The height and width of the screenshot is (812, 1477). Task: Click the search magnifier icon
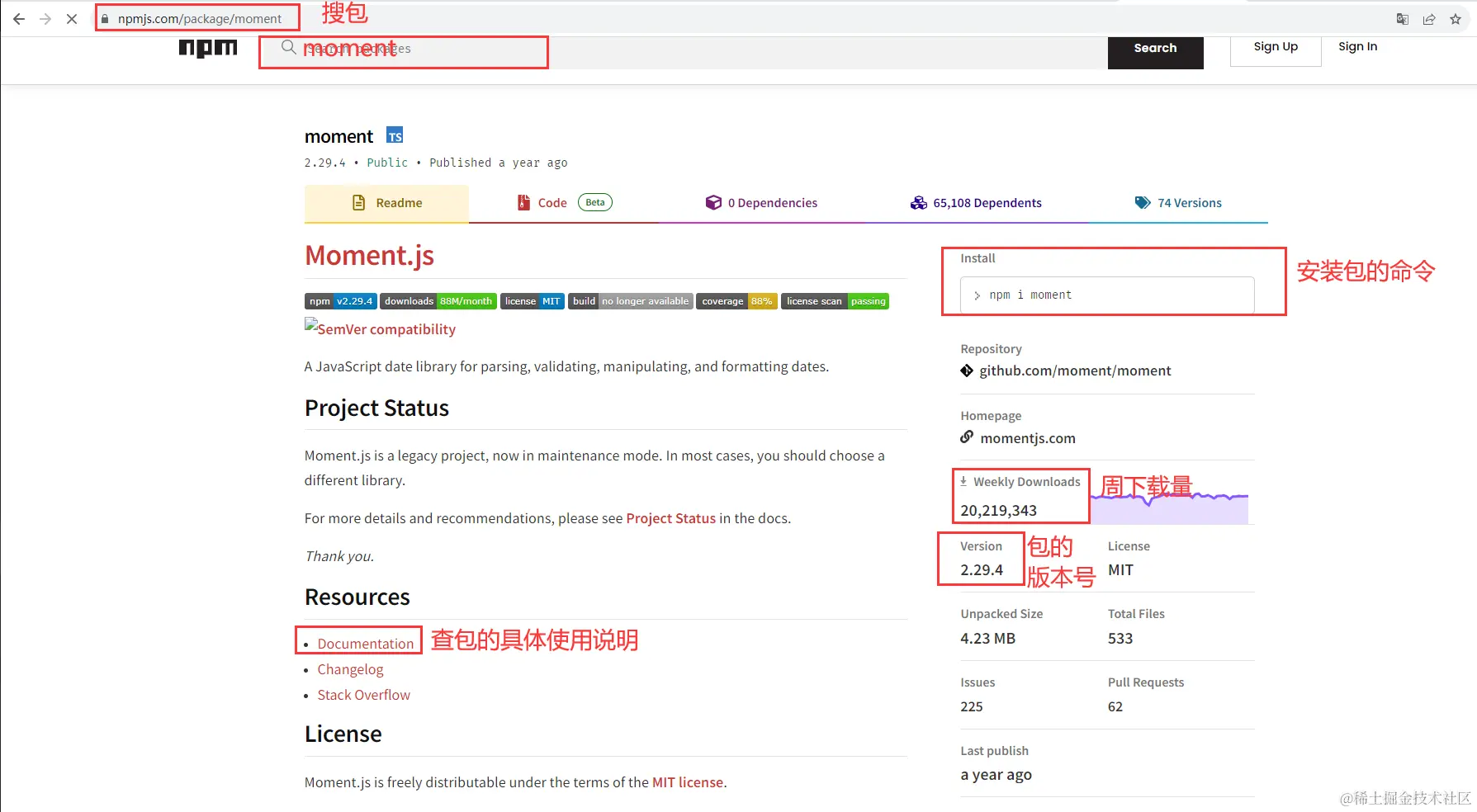pos(288,47)
